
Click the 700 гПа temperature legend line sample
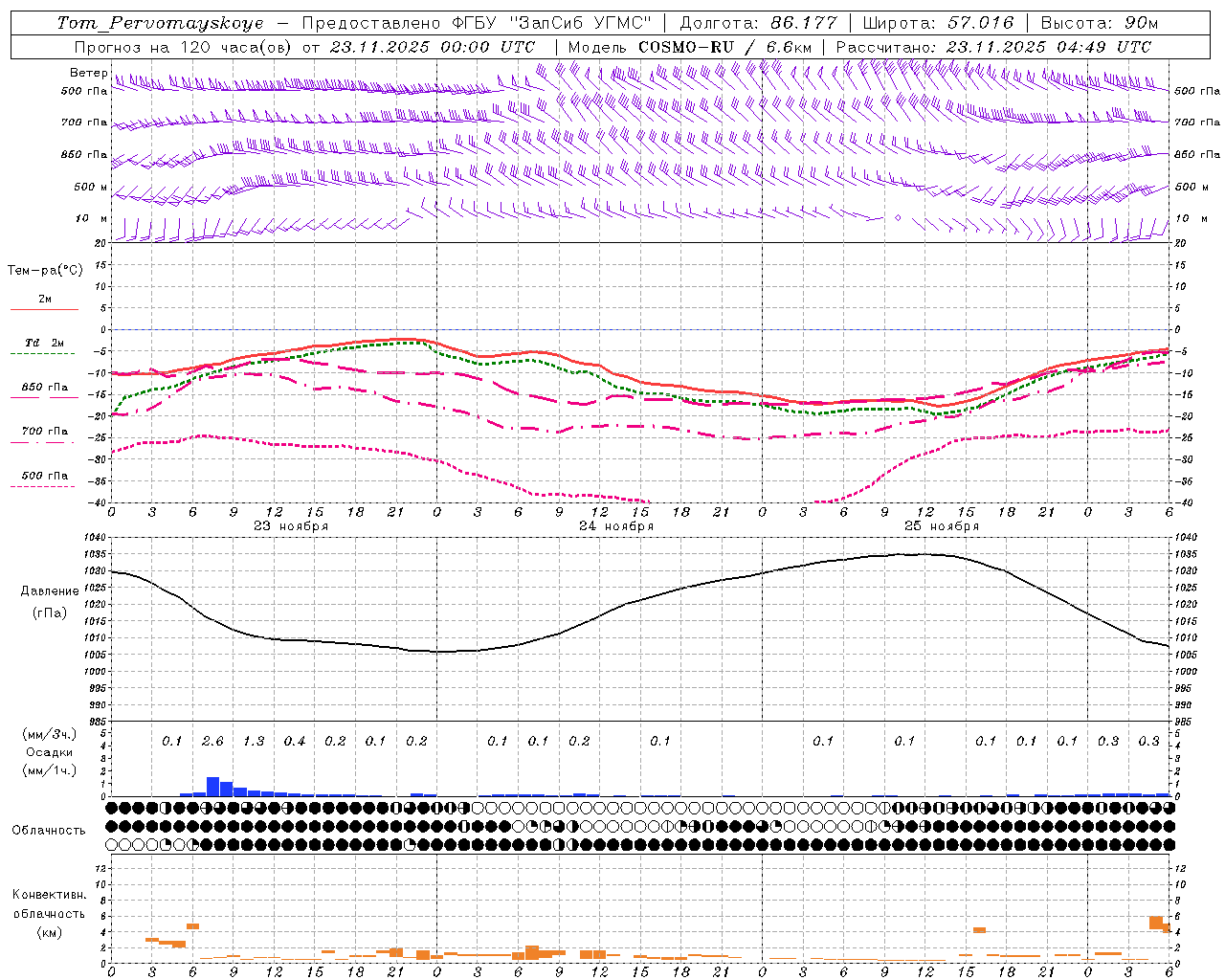[x=44, y=442]
